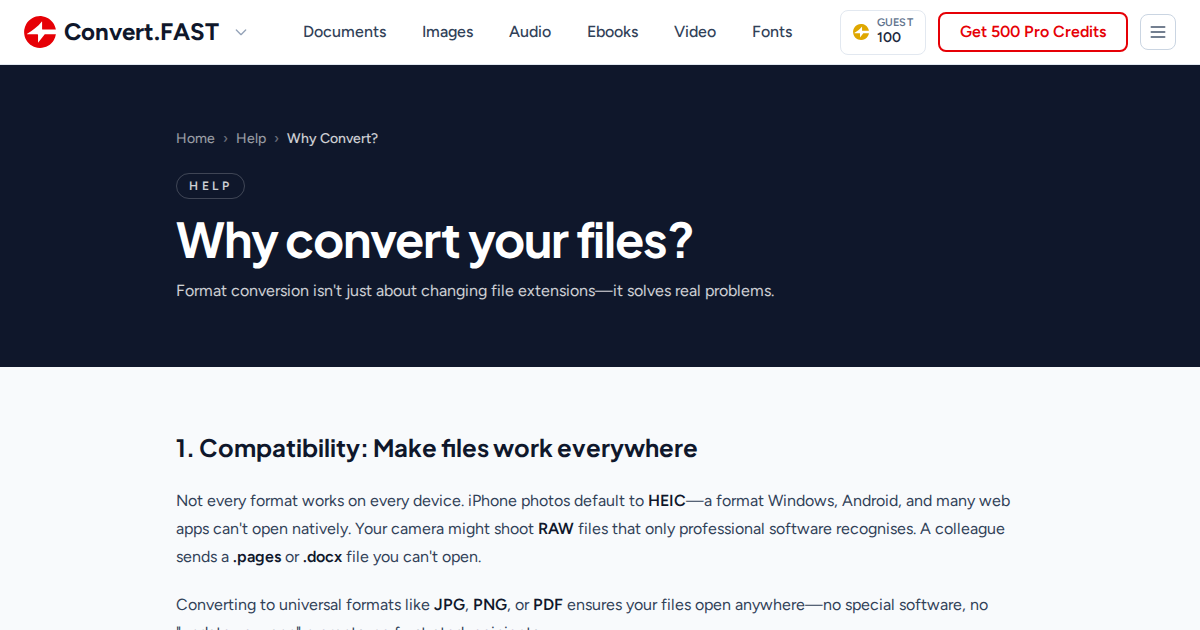This screenshot has height=630, width=1200.
Task: Click Get 500 Pro Credits button
Action: [x=1033, y=32]
